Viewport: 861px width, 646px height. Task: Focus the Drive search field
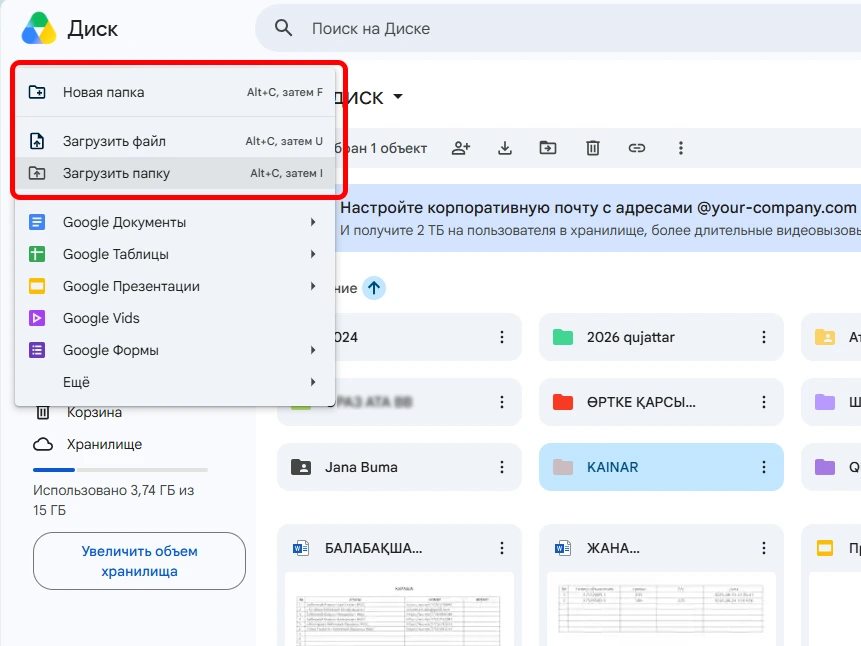click(x=558, y=29)
